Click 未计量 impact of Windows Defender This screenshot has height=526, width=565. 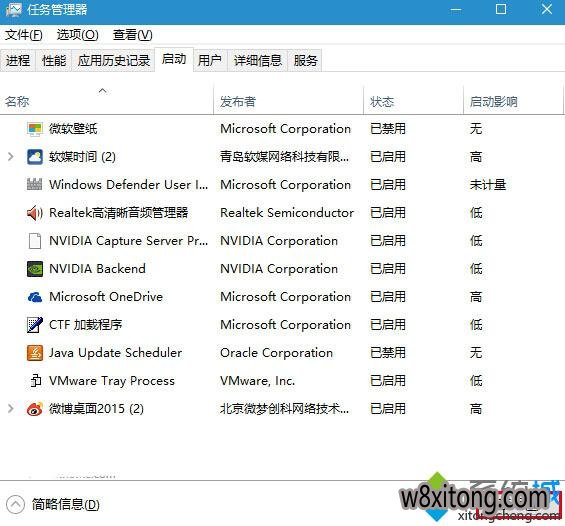coord(488,184)
